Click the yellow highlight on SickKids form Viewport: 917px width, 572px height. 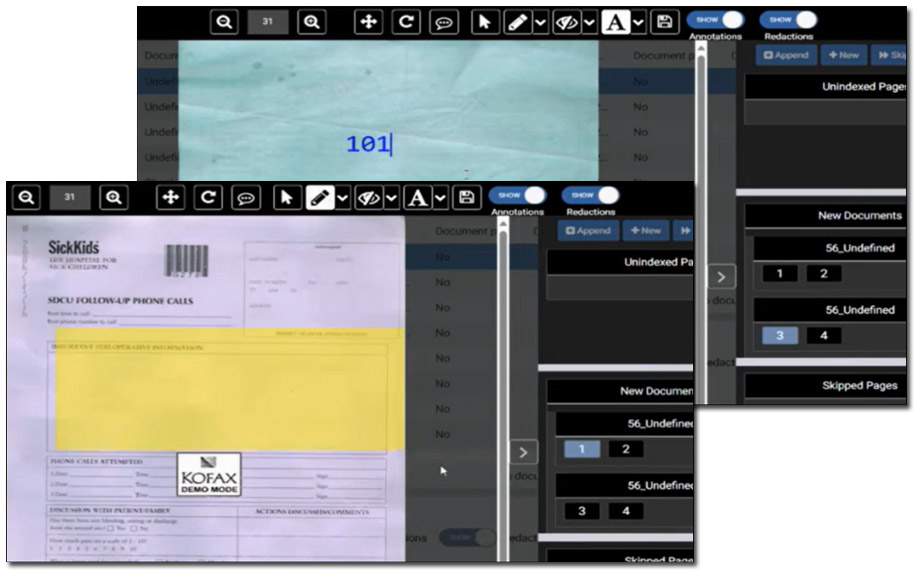229,390
